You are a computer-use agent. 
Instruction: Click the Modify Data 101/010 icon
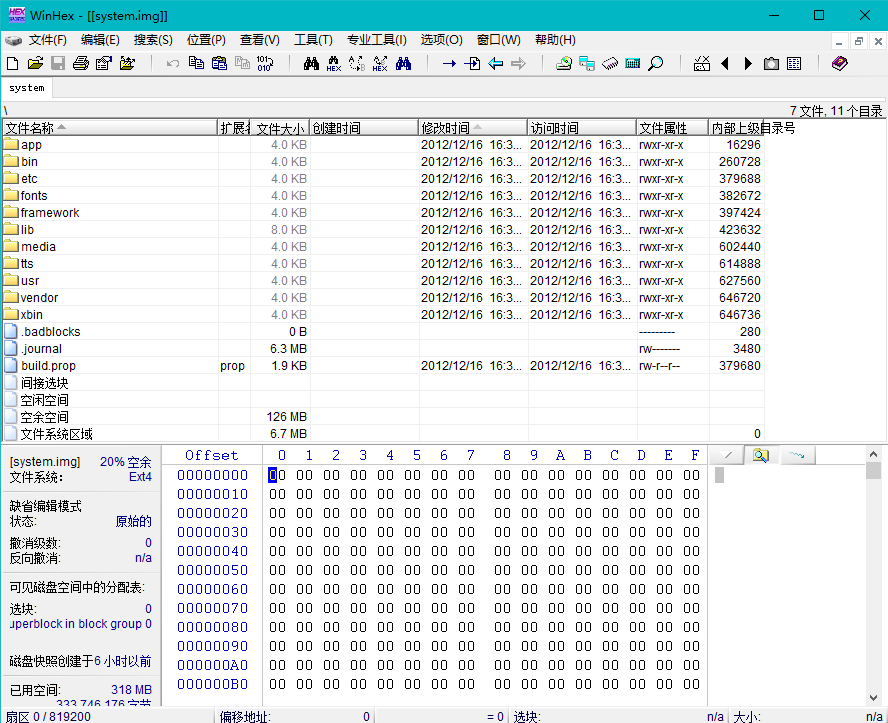coord(264,63)
